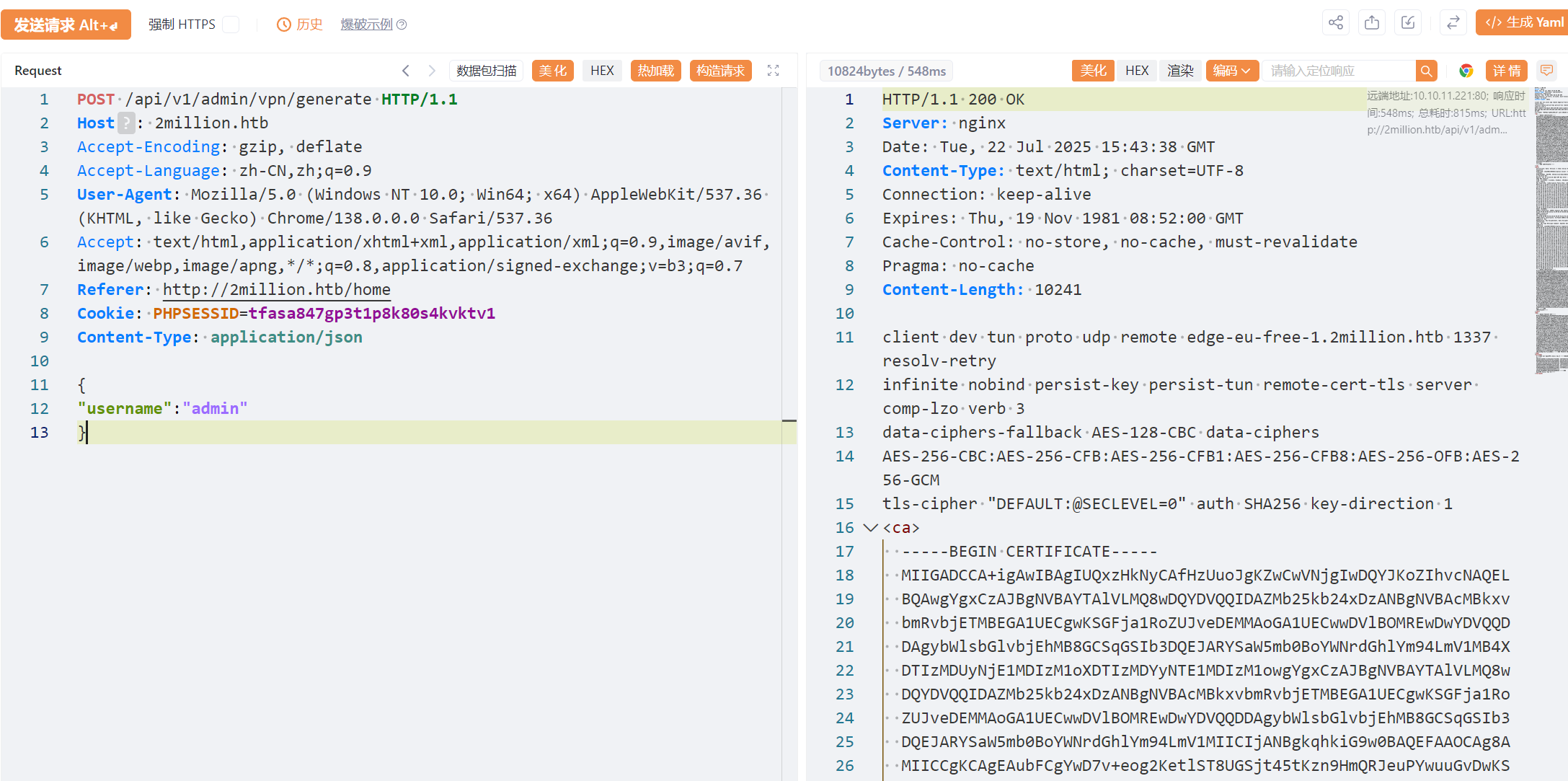Click the import icon in top toolbar
The image size is (1568, 781).
1408,23
